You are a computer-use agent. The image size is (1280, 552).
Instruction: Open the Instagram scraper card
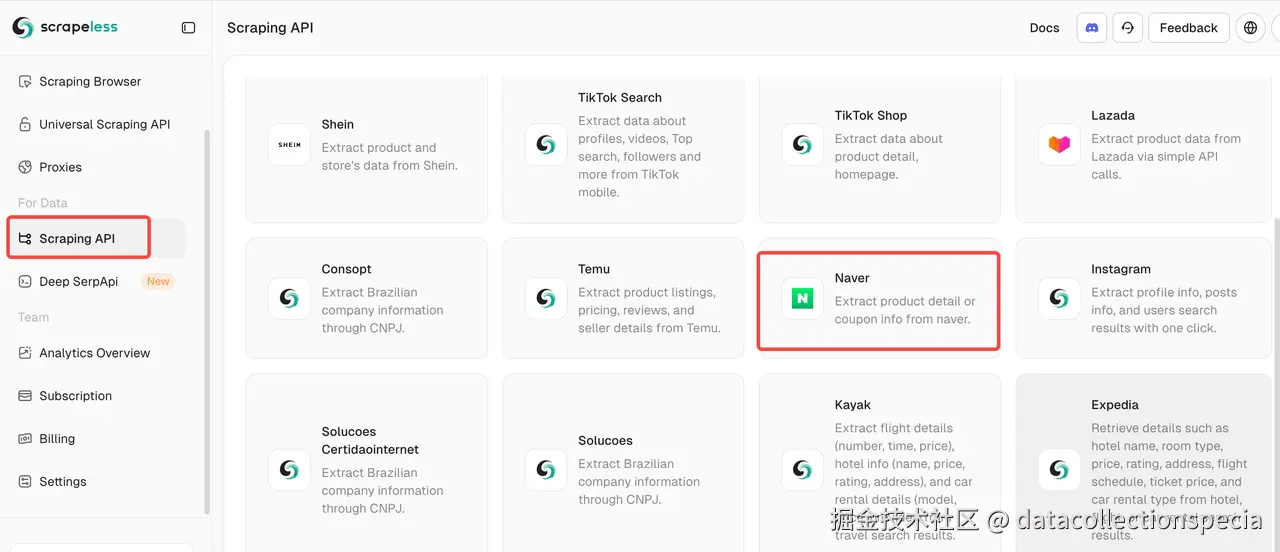click(x=1145, y=298)
